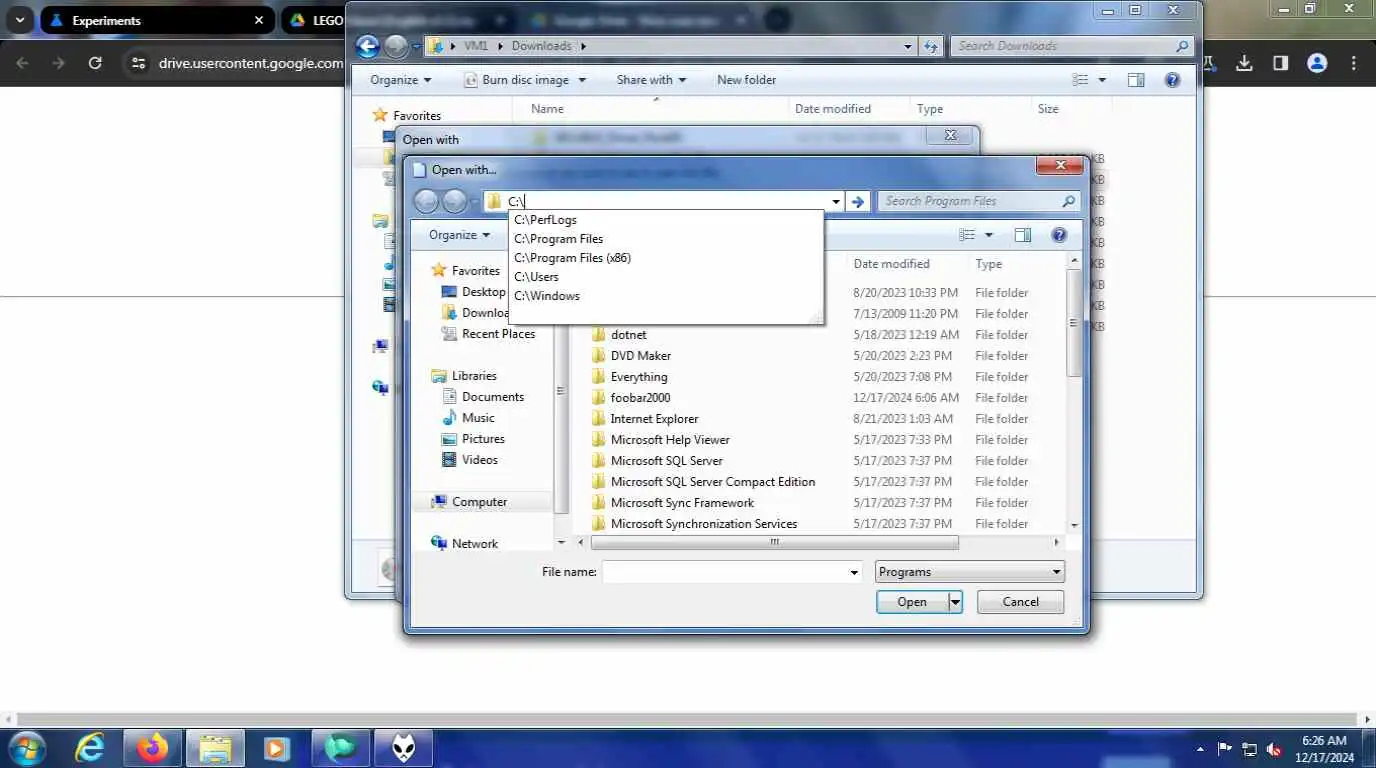Open the Programs file type dropdown
Image resolution: width=1376 pixels, height=768 pixels.
coord(970,572)
